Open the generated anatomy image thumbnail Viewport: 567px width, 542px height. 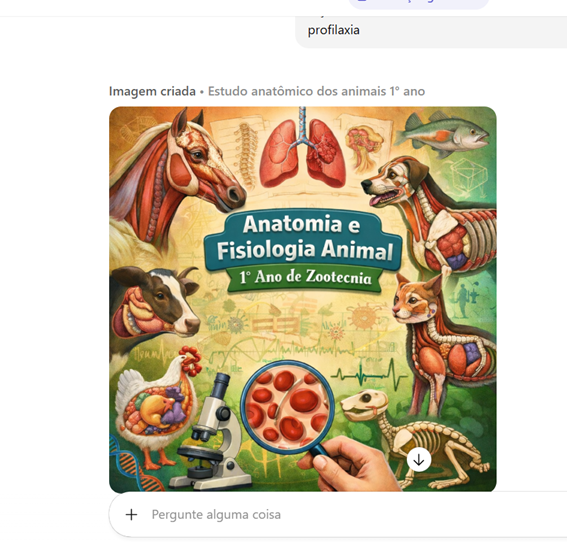tap(303, 299)
